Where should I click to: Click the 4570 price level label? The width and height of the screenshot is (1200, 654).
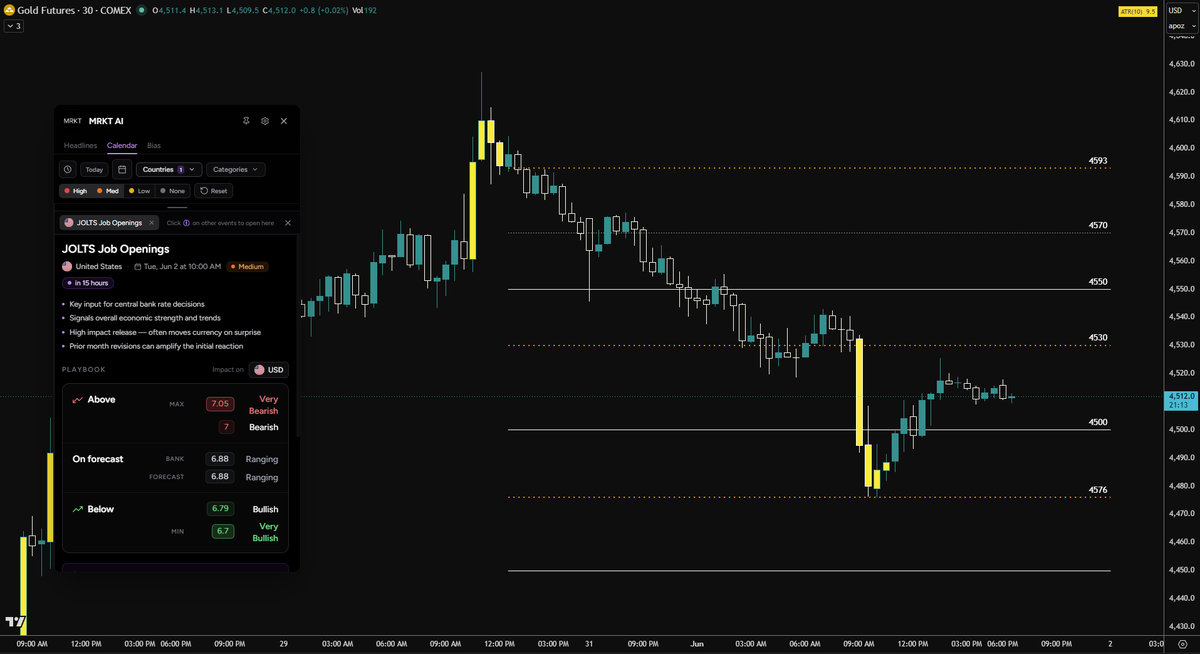coord(1098,226)
